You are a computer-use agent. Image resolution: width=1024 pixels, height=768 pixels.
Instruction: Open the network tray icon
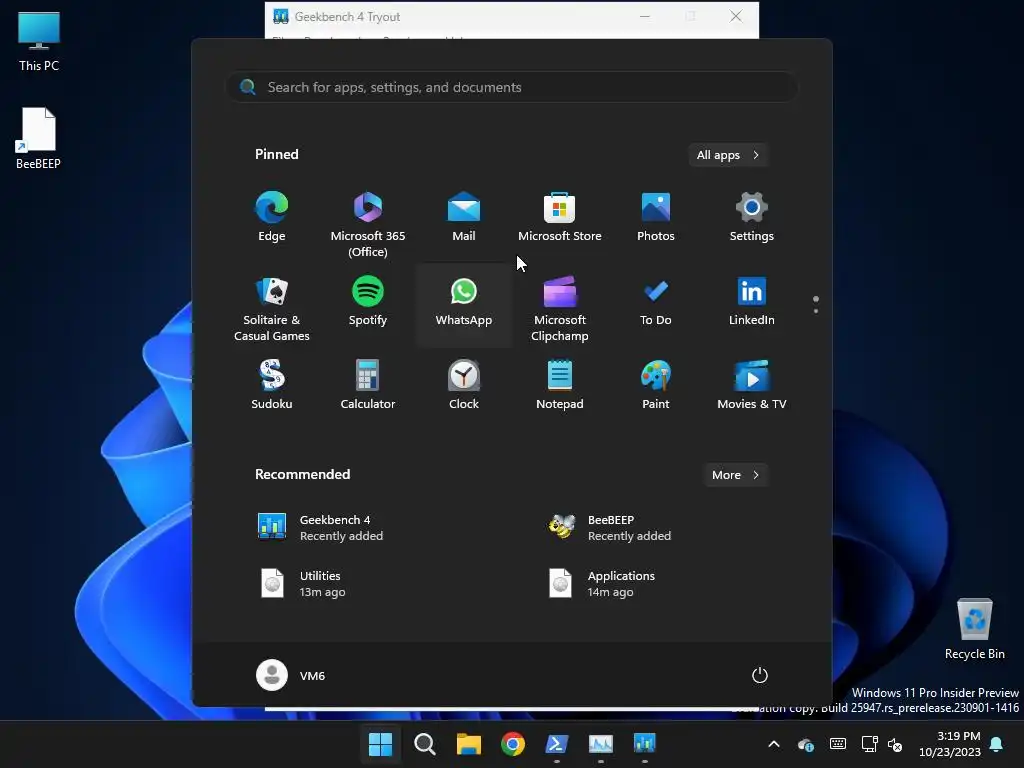pos(869,744)
